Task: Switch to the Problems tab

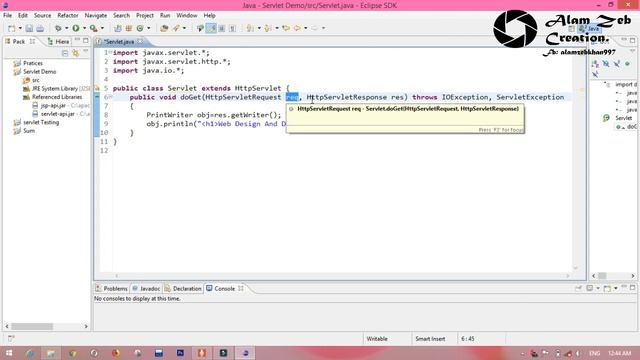Action: 111,289
